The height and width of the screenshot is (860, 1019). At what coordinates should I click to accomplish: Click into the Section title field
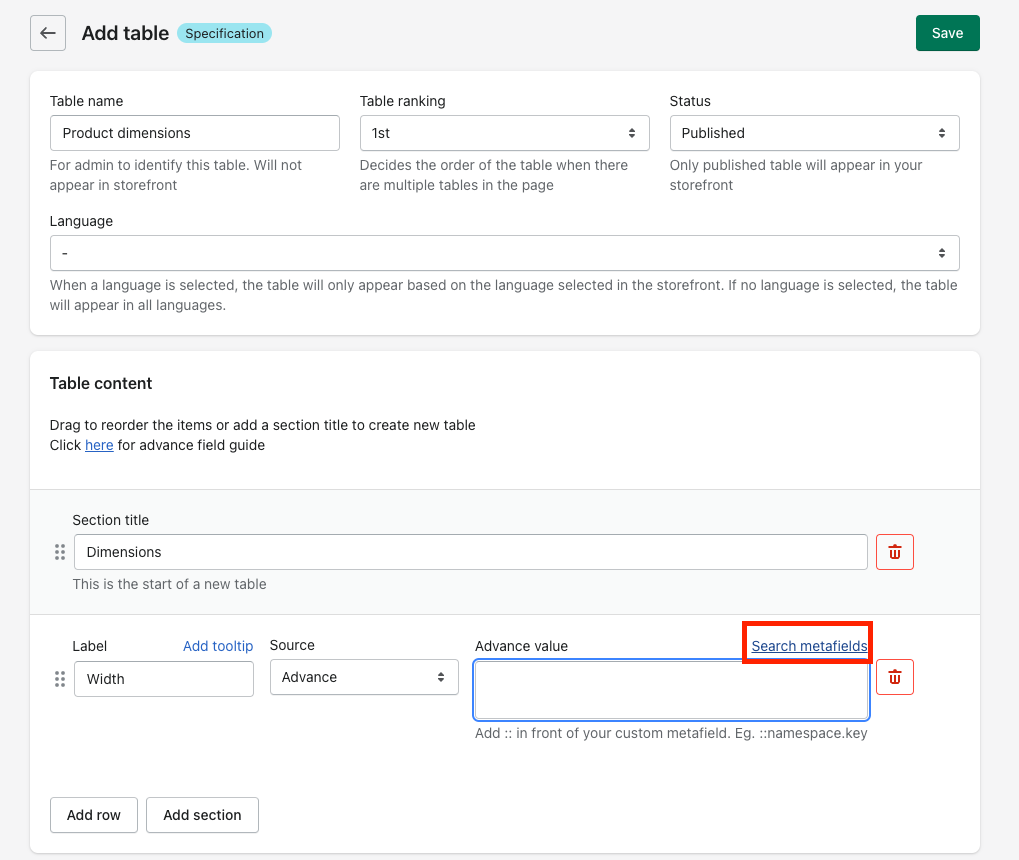pos(470,552)
